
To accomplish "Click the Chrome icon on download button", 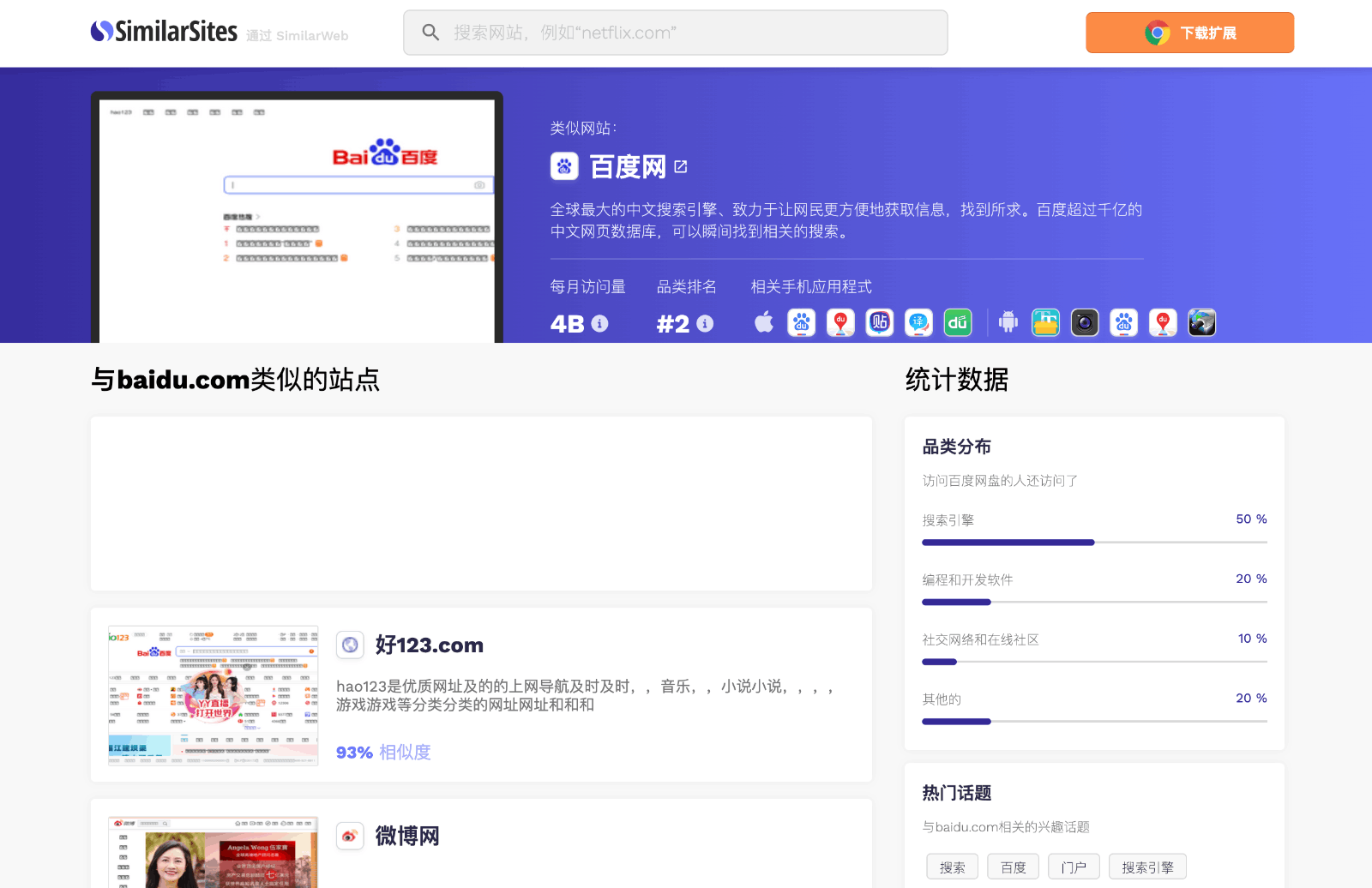I will tap(1157, 33).
